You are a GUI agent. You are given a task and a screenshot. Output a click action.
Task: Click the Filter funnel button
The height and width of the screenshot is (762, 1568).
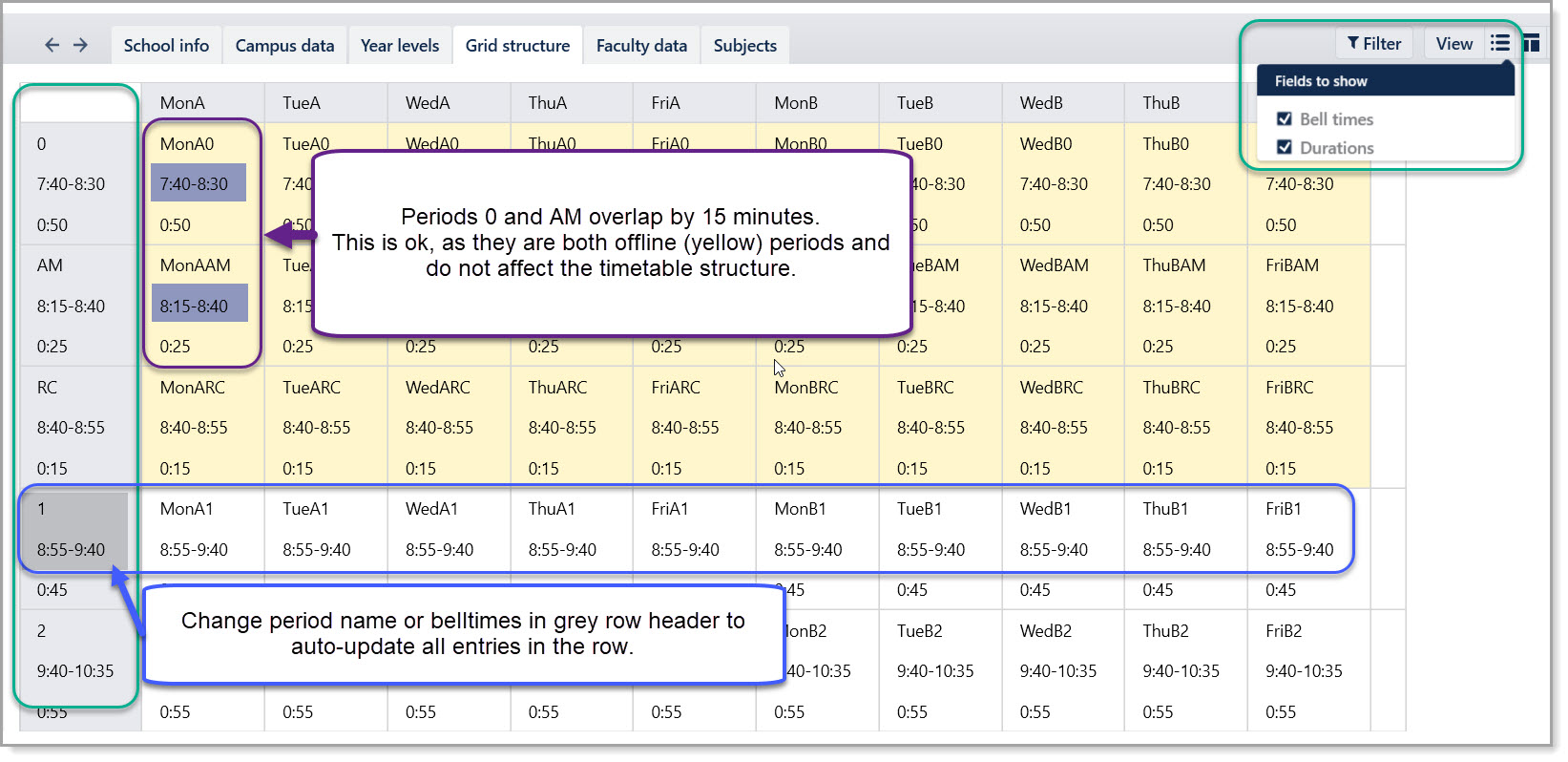[1373, 43]
